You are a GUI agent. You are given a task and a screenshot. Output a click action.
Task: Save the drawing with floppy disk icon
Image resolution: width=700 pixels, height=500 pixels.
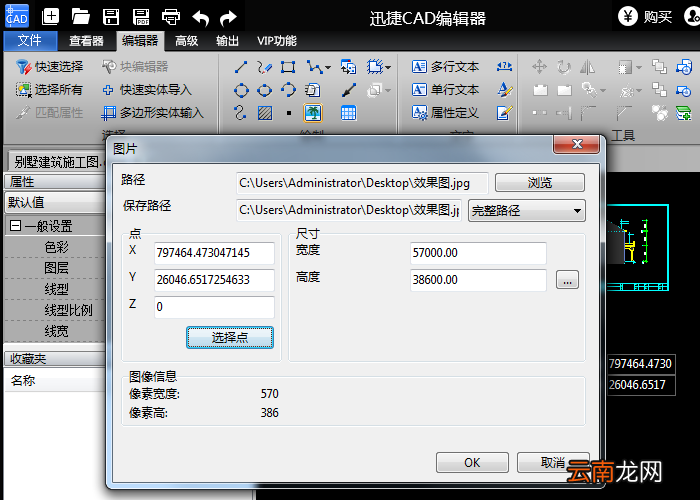[111, 17]
